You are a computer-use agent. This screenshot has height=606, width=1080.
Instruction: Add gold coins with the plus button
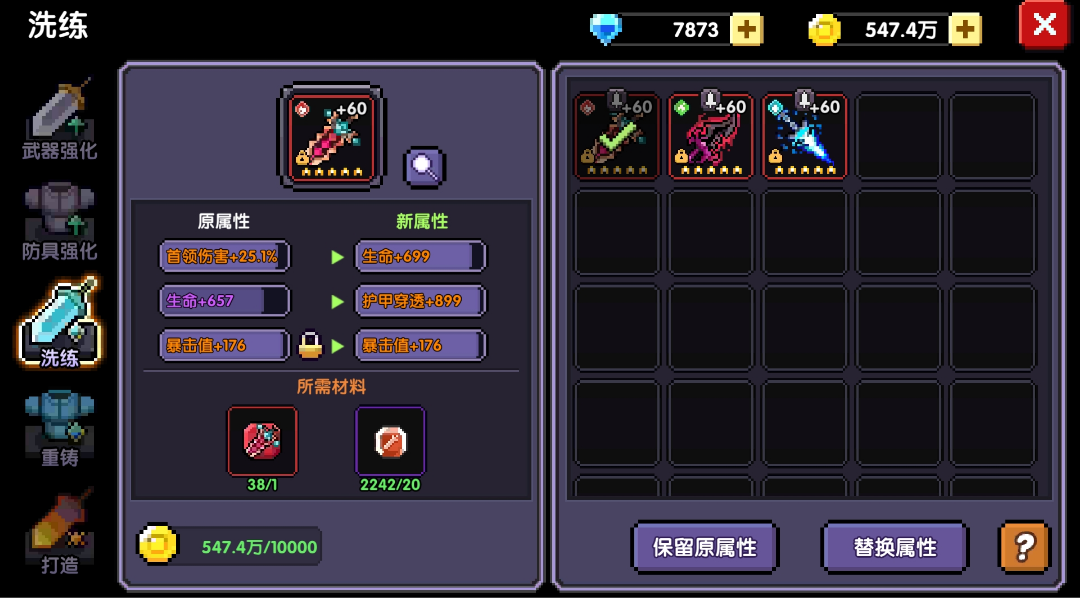pyautogui.click(x=965, y=30)
